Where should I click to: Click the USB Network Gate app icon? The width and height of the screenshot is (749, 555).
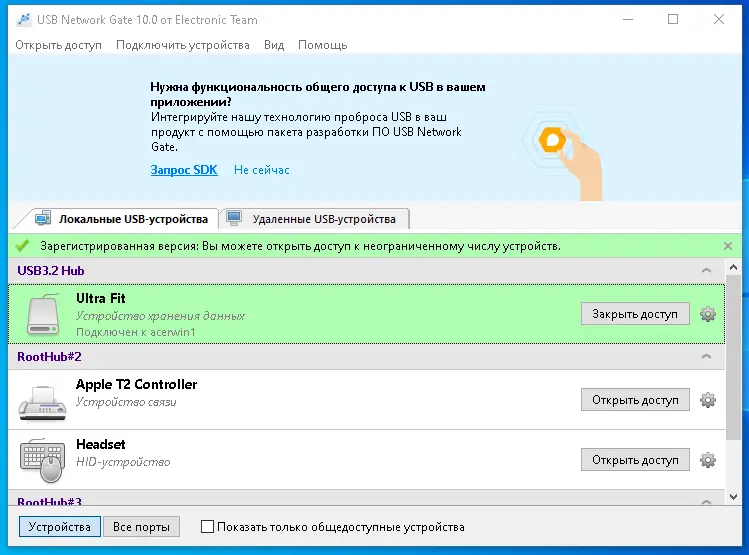23,20
